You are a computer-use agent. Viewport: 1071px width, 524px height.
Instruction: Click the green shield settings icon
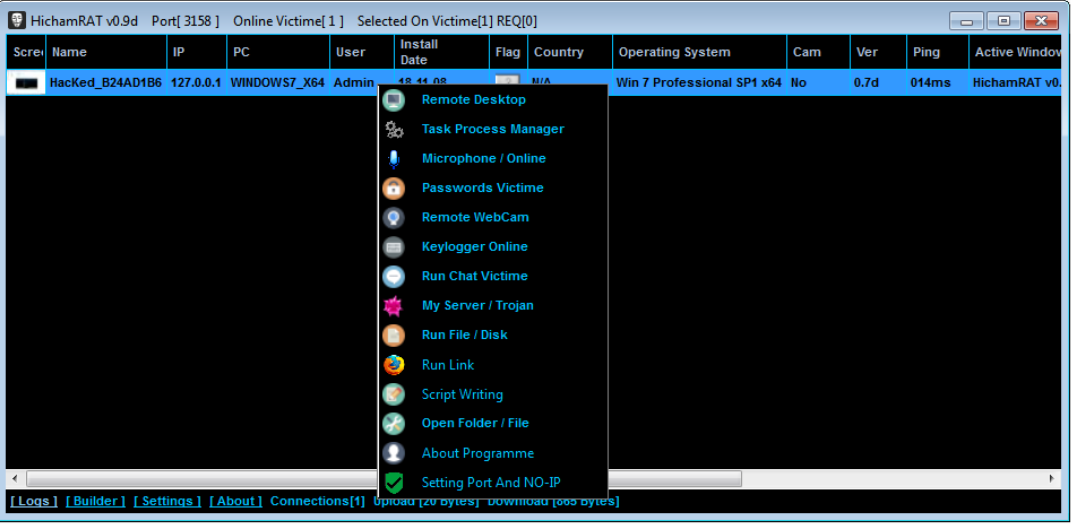coord(393,482)
